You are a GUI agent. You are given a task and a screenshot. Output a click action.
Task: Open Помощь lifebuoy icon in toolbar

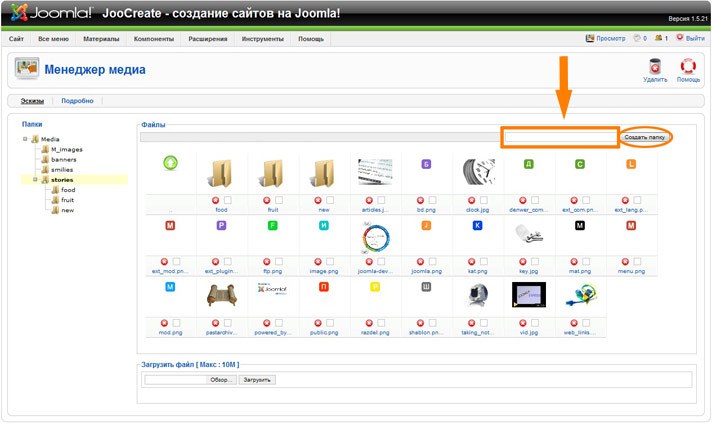688,67
